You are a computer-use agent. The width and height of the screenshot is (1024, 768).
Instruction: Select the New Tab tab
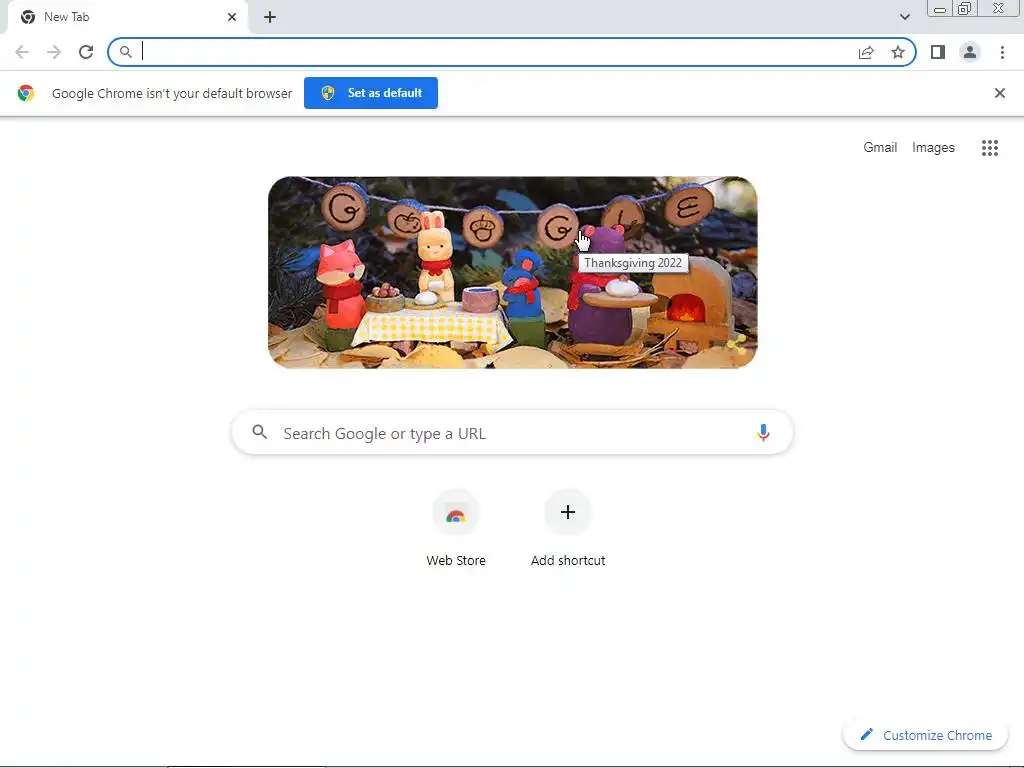(x=128, y=17)
